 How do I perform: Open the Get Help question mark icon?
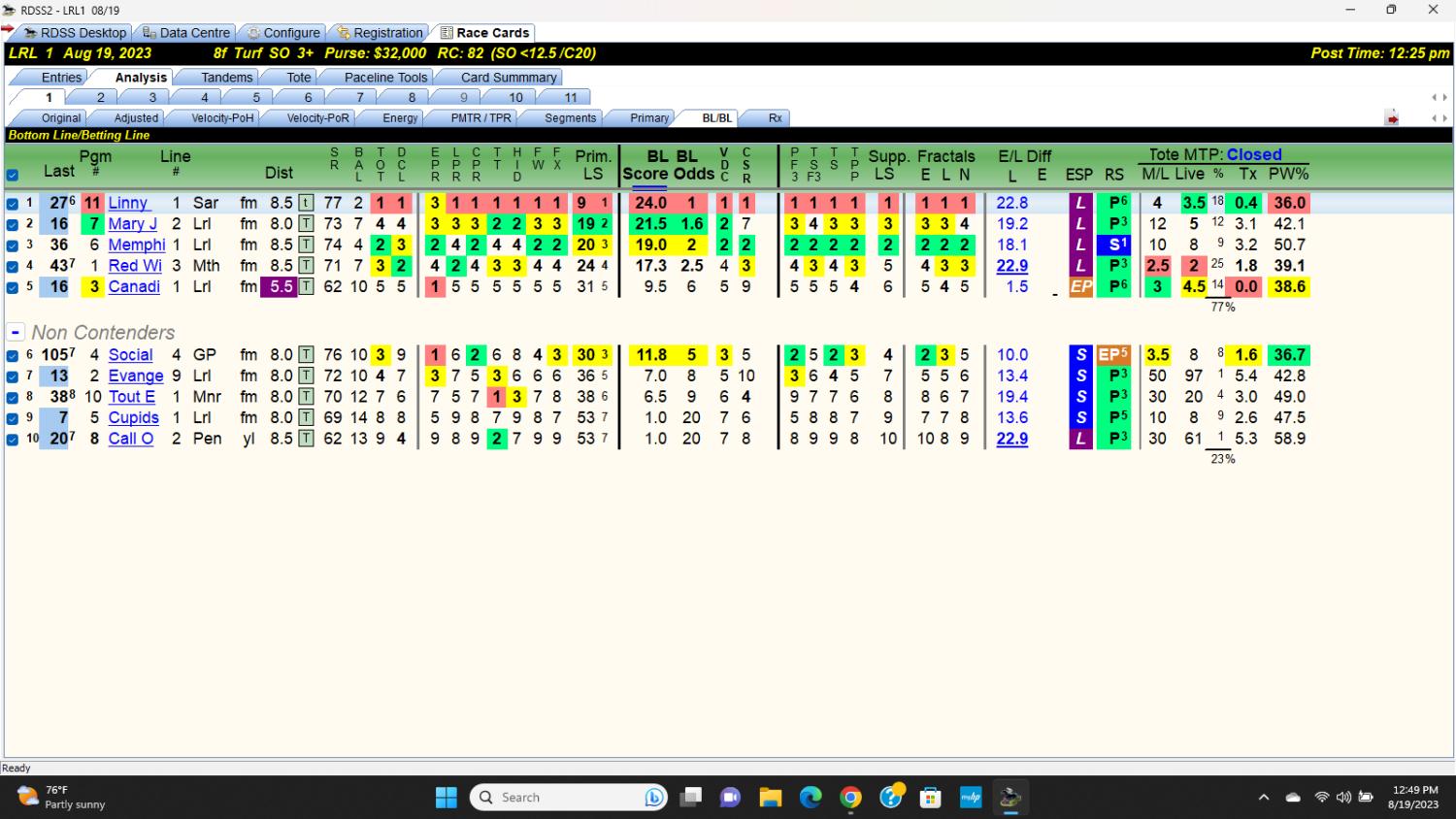point(891,797)
